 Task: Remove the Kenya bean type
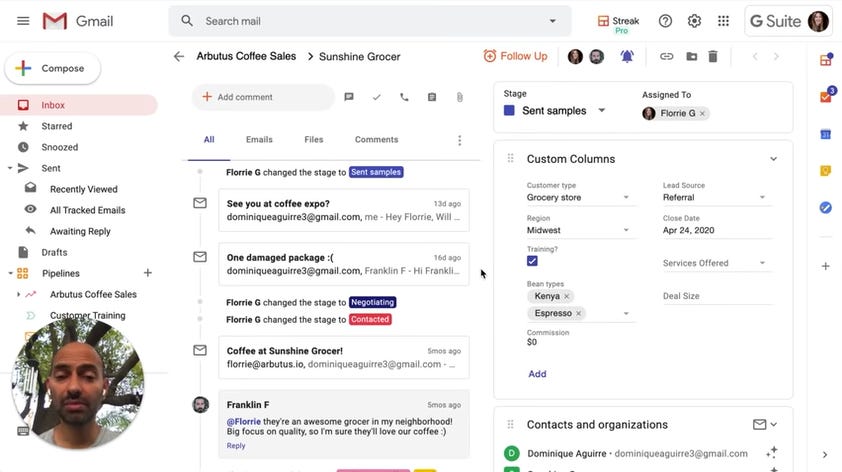click(567, 296)
